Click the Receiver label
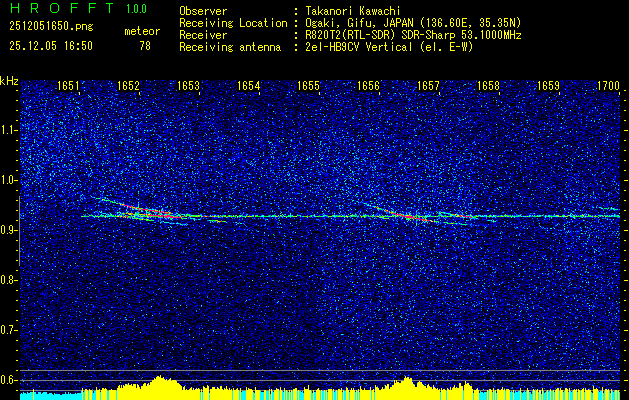Image resolution: width=629 pixels, height=400 pixels. 203,35
